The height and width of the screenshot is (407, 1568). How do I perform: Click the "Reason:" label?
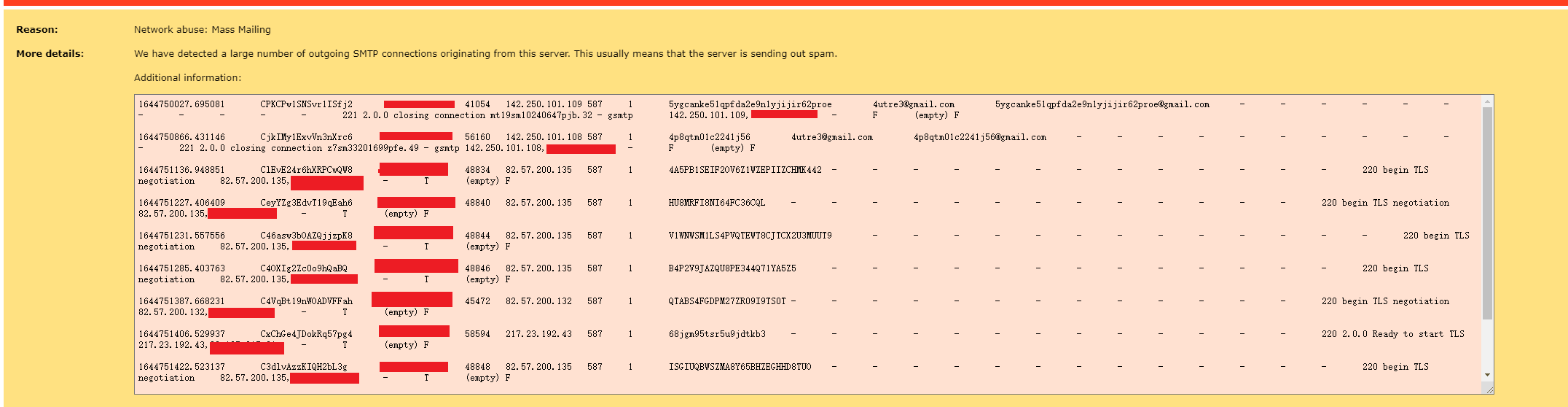(x=37, y=30)
